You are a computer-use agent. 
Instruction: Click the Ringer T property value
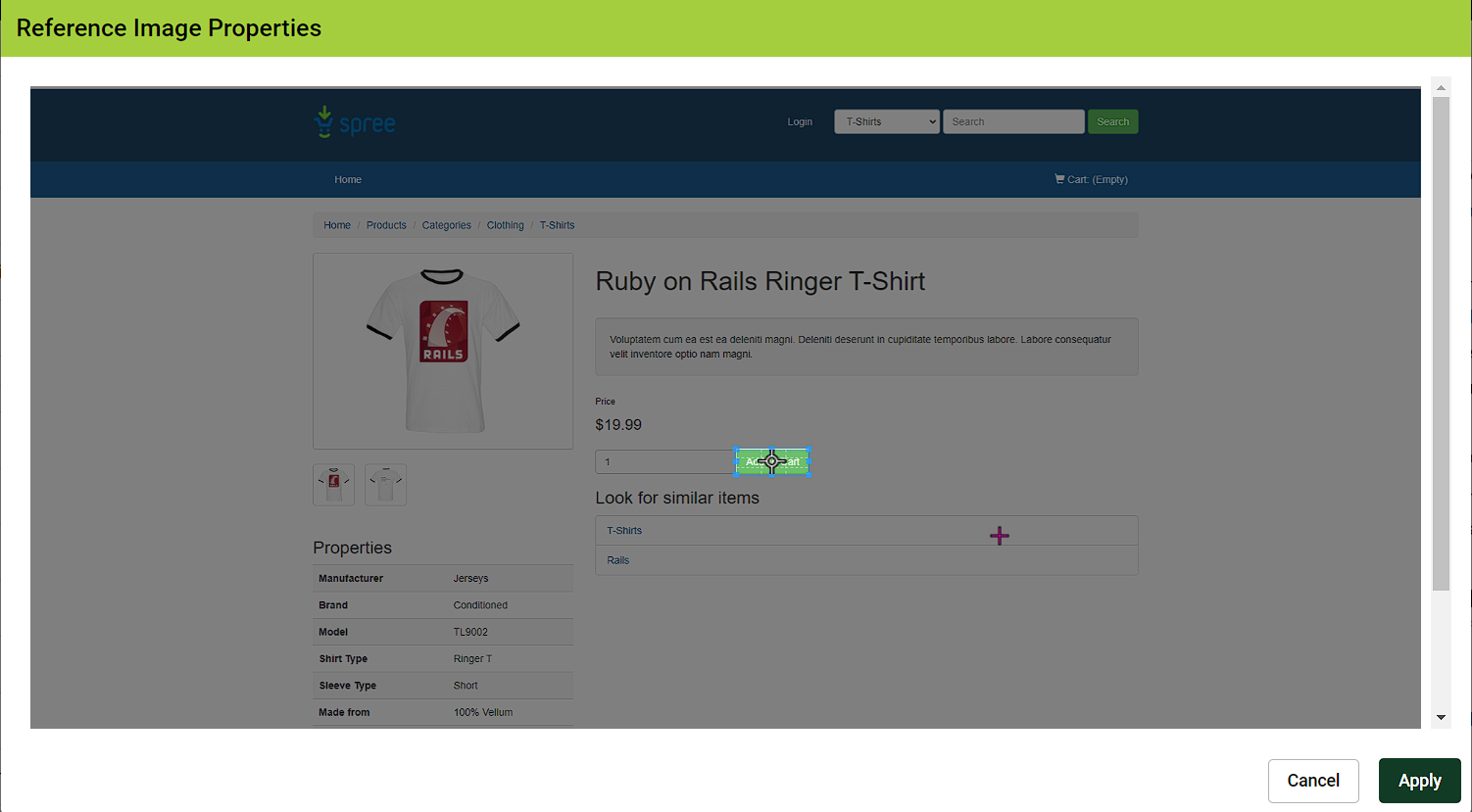click(472, 659)
